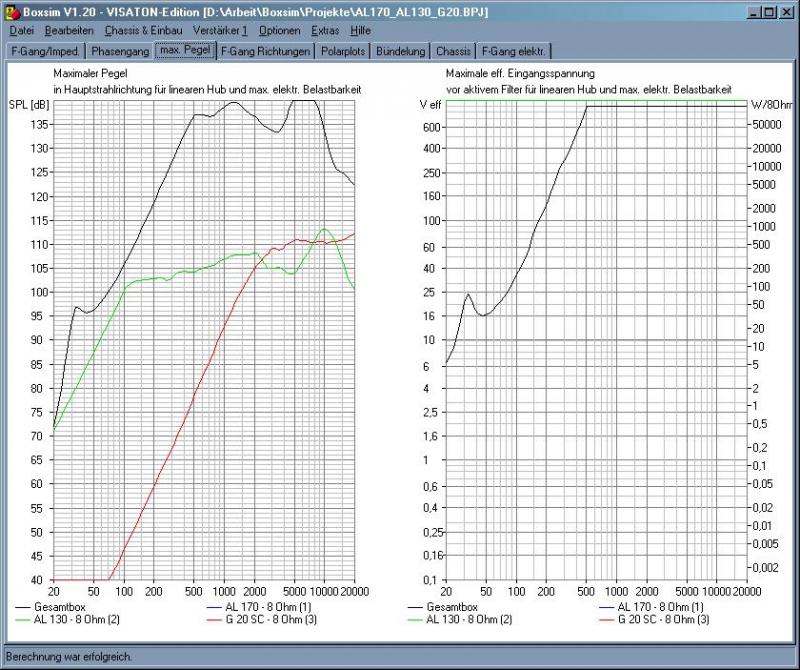Open the Hilfe menu
This screenshot has width=800, height=670.
pyautogui.click(x=360, y=31)
